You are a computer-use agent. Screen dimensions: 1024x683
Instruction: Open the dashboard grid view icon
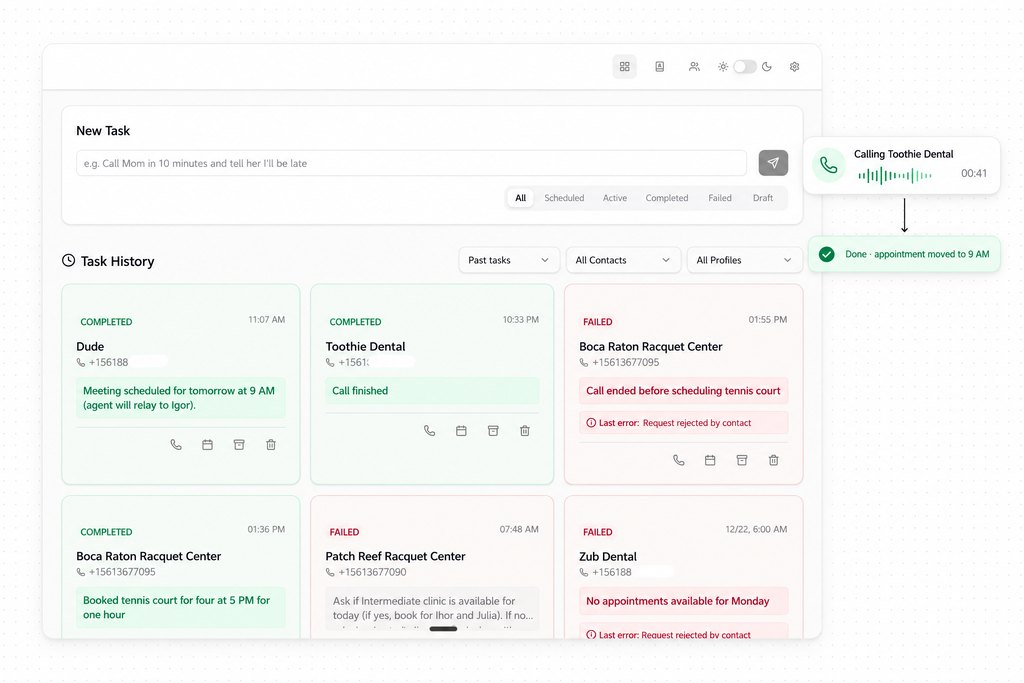click(x=624, y=67)
